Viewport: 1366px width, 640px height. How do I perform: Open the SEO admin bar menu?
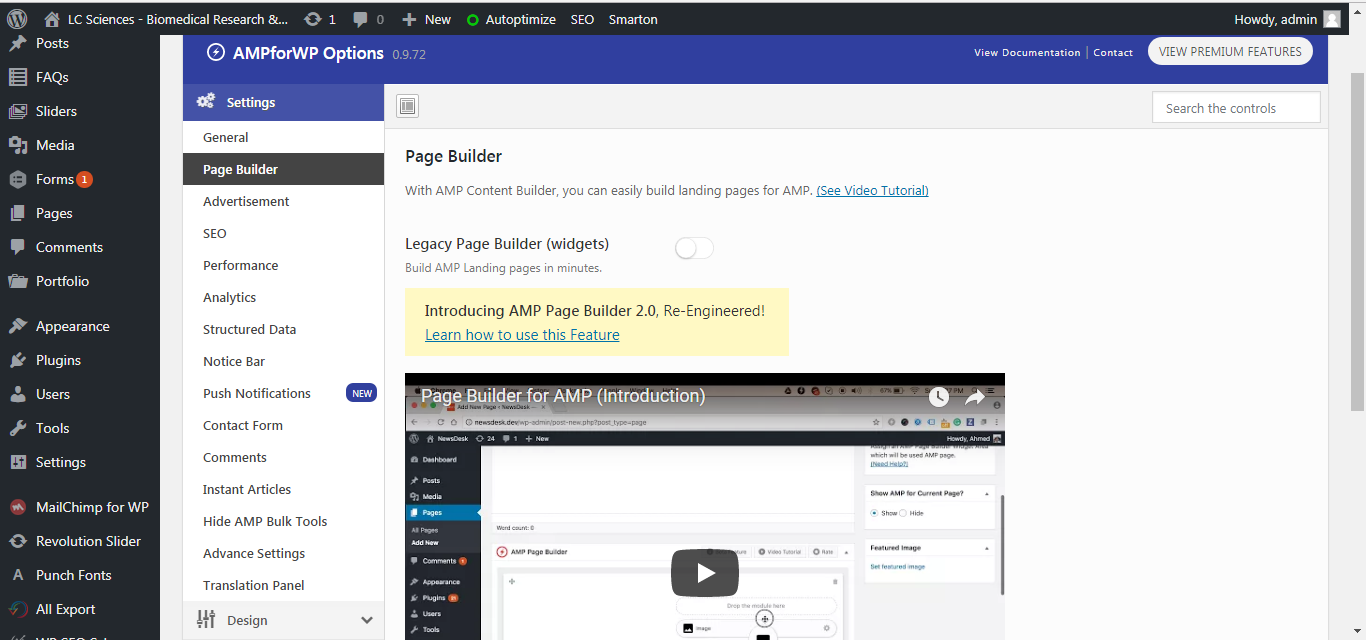[582, 19]
